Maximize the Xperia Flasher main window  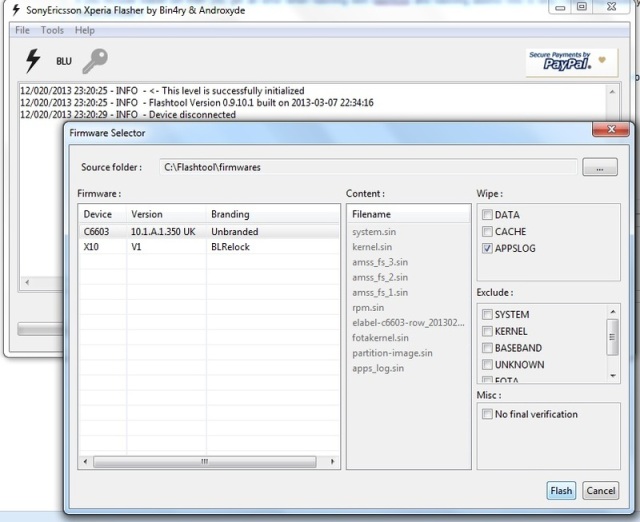click(582, 7)
